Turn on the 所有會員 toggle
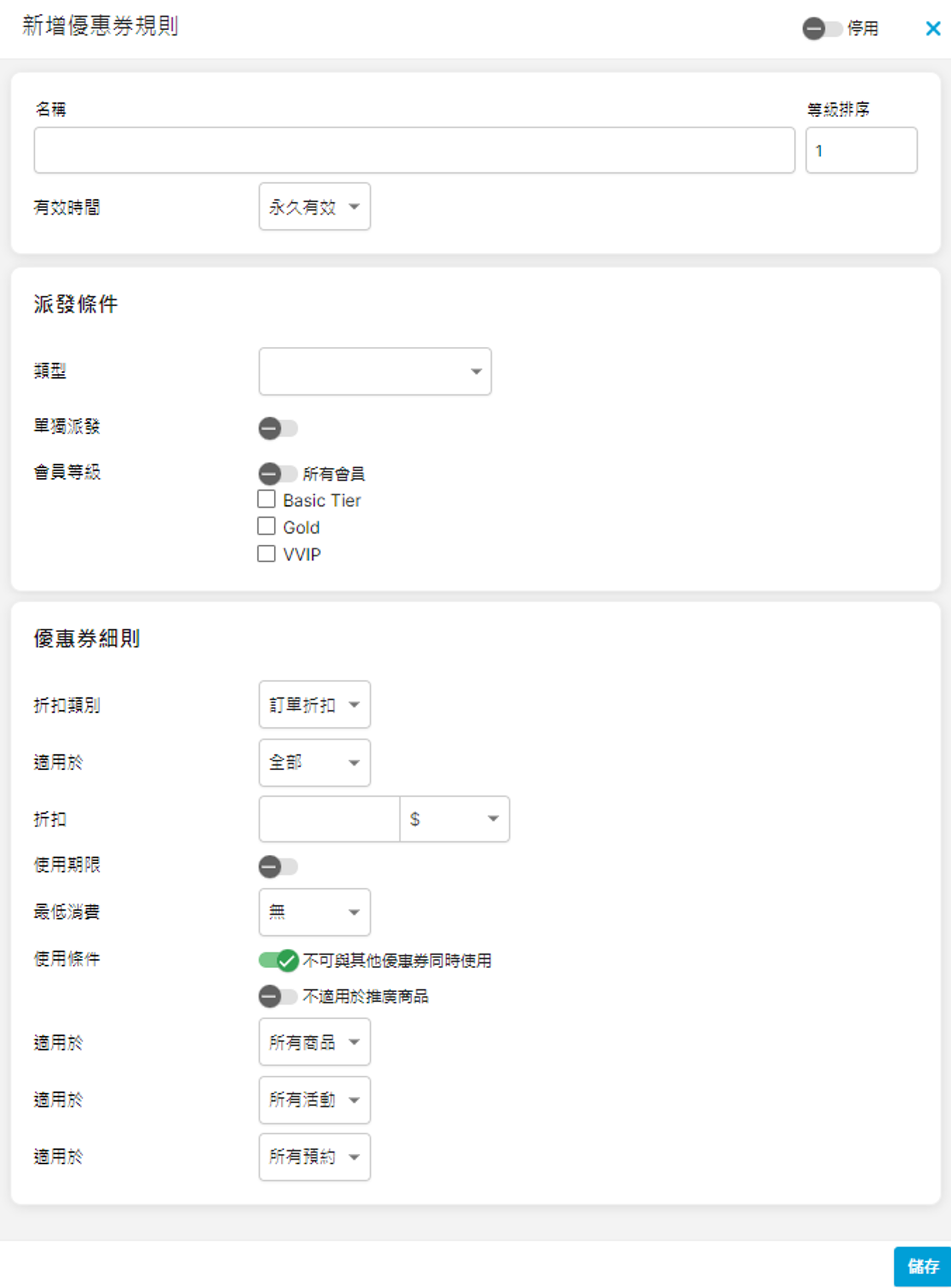The image size is (951, 1288). 278,474
